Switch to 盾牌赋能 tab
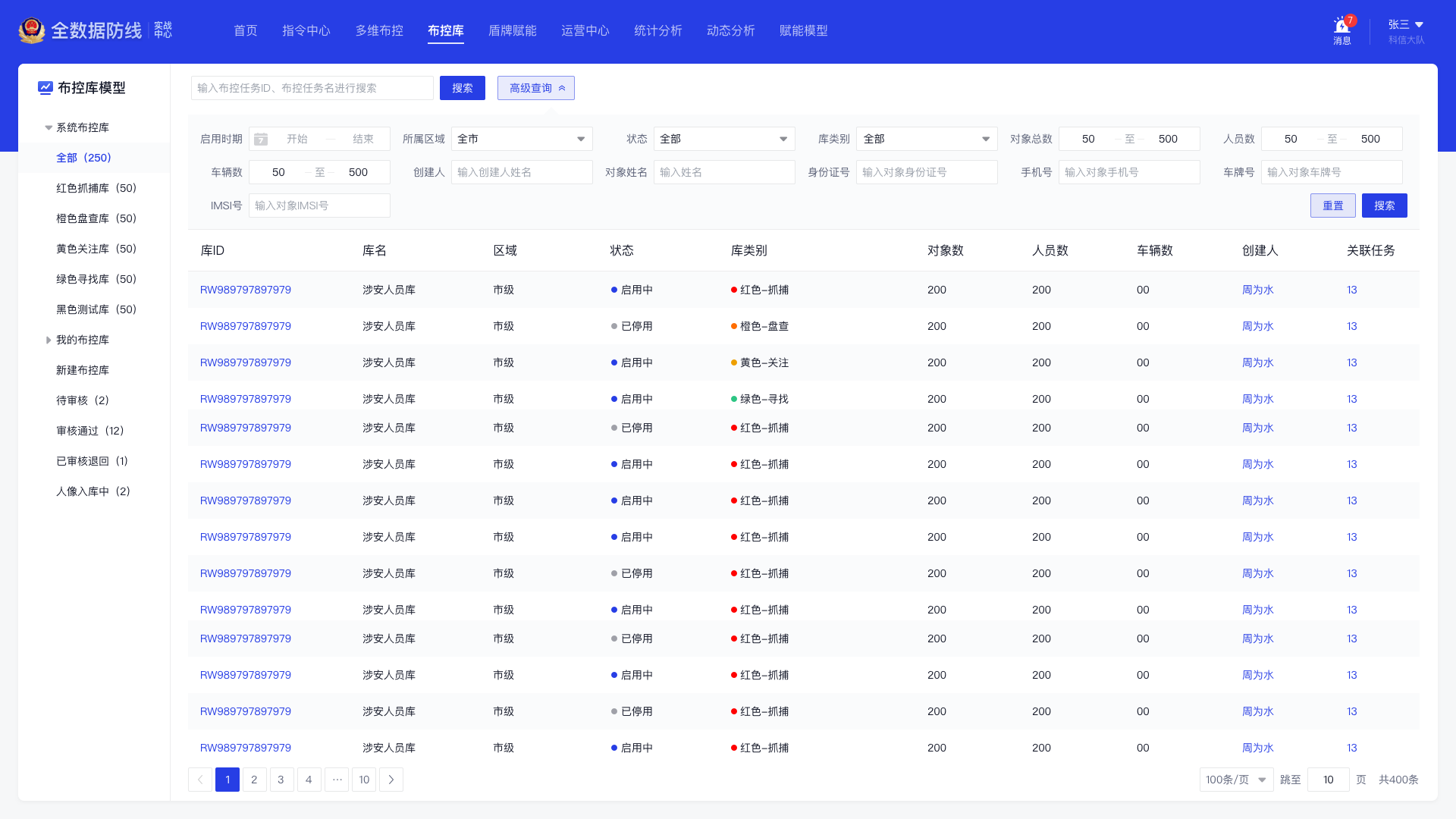This screenshot has width=1456, height=819. (513, 30)
